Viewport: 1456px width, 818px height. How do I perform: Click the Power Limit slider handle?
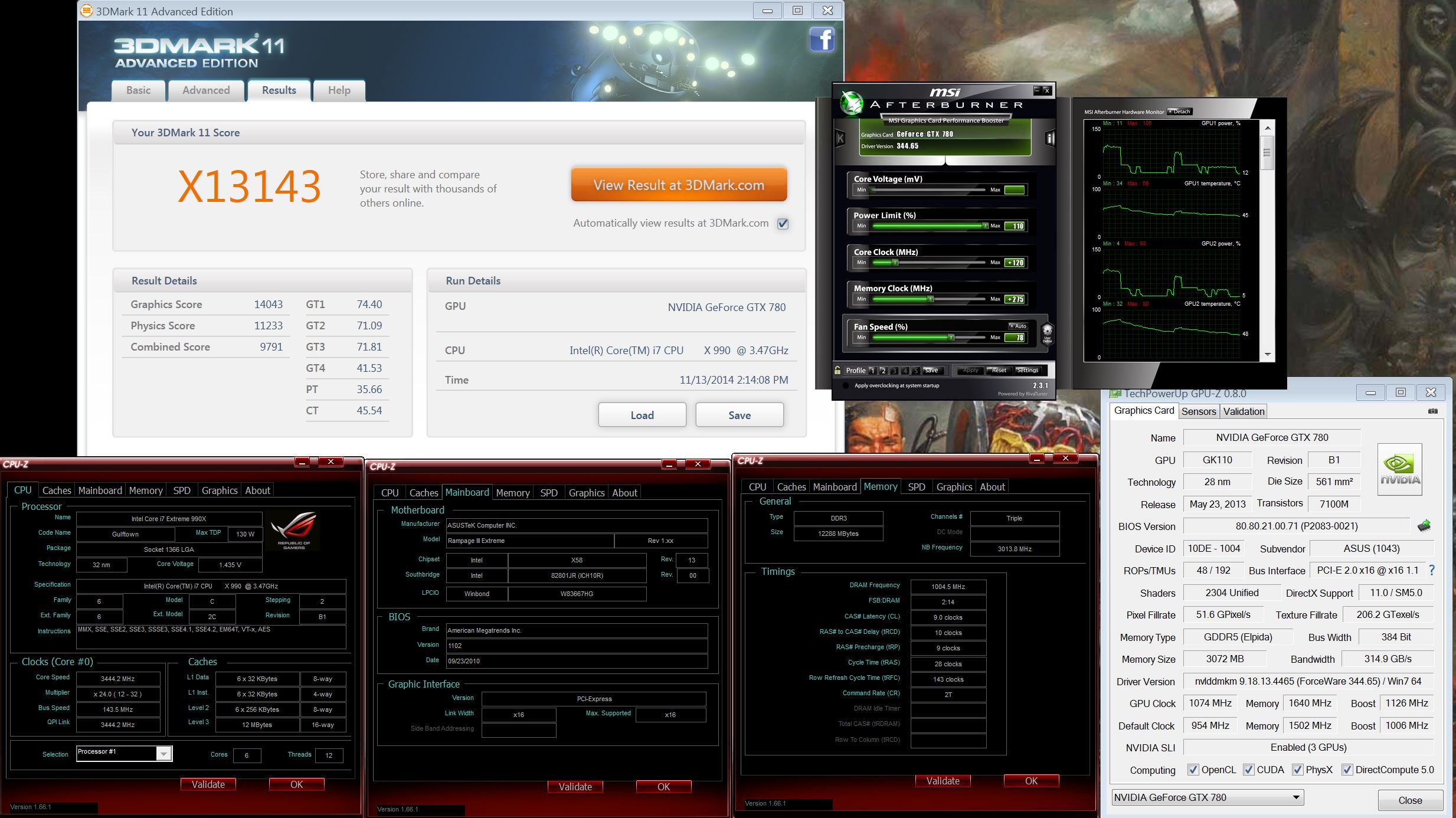click(x=984, y=225)
